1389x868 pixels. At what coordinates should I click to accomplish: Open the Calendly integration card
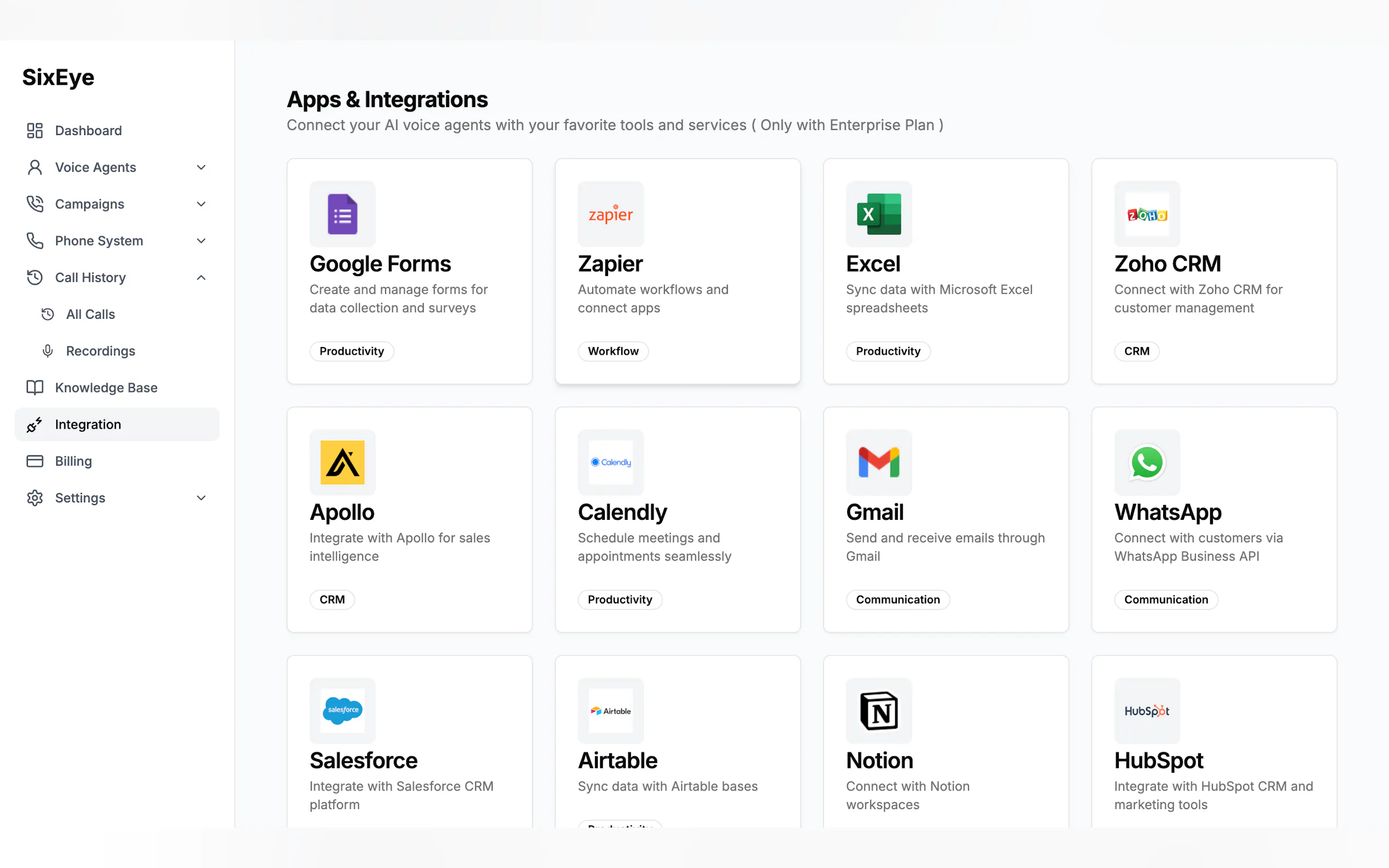point(678,519)
